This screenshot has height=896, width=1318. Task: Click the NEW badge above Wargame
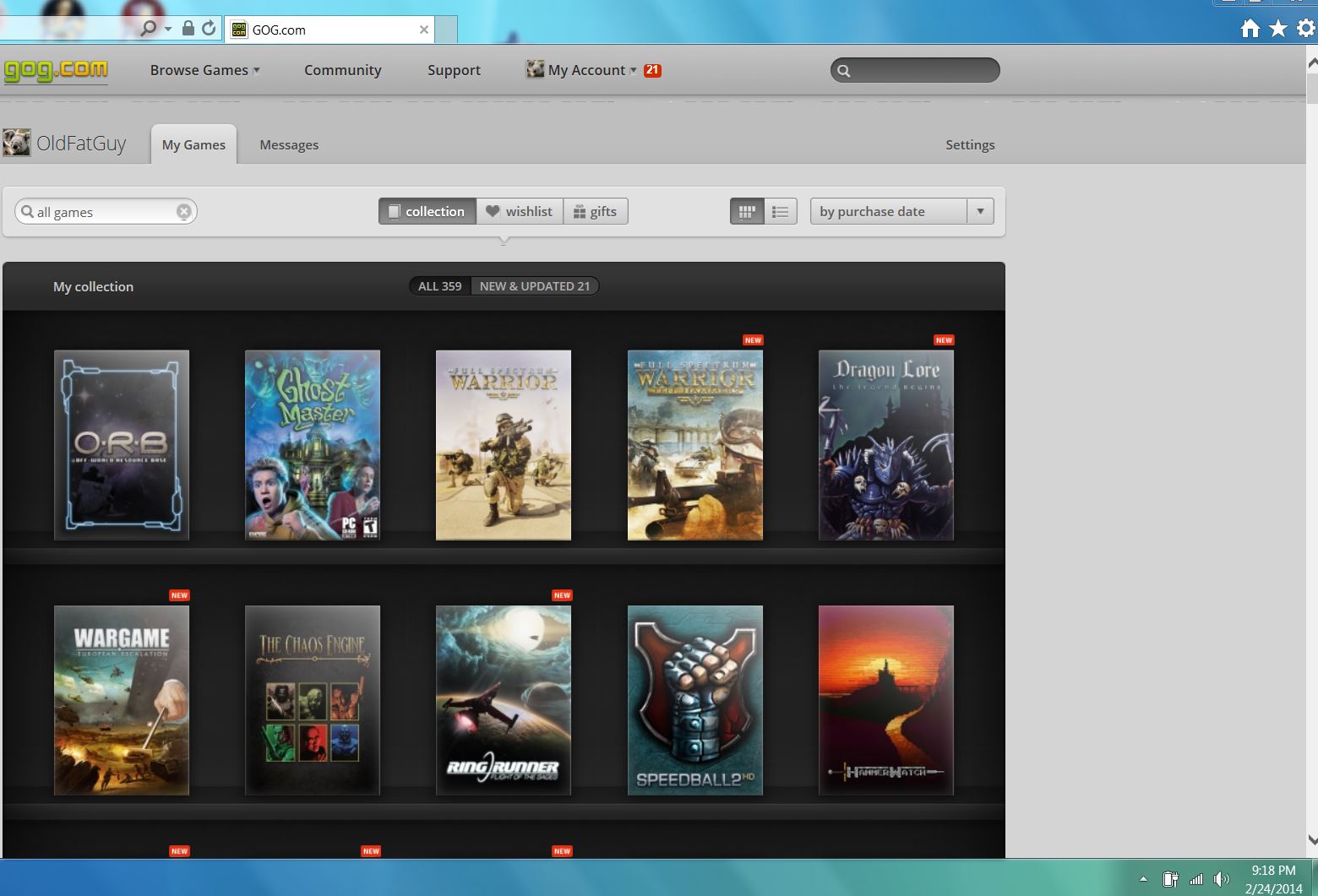click(179, 595)
